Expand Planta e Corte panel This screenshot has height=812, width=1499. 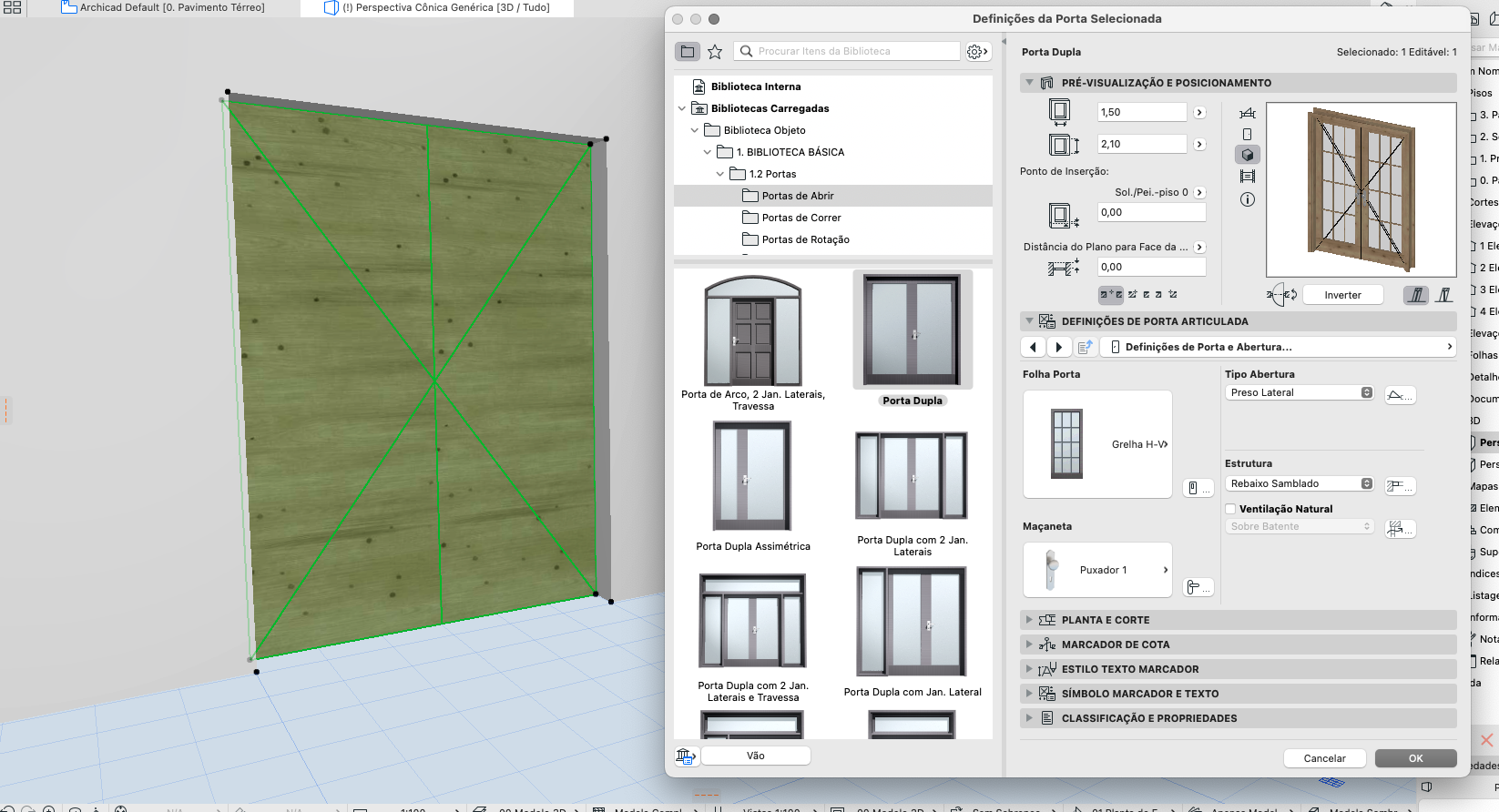pyautogui.click(x=1029, y=620)
